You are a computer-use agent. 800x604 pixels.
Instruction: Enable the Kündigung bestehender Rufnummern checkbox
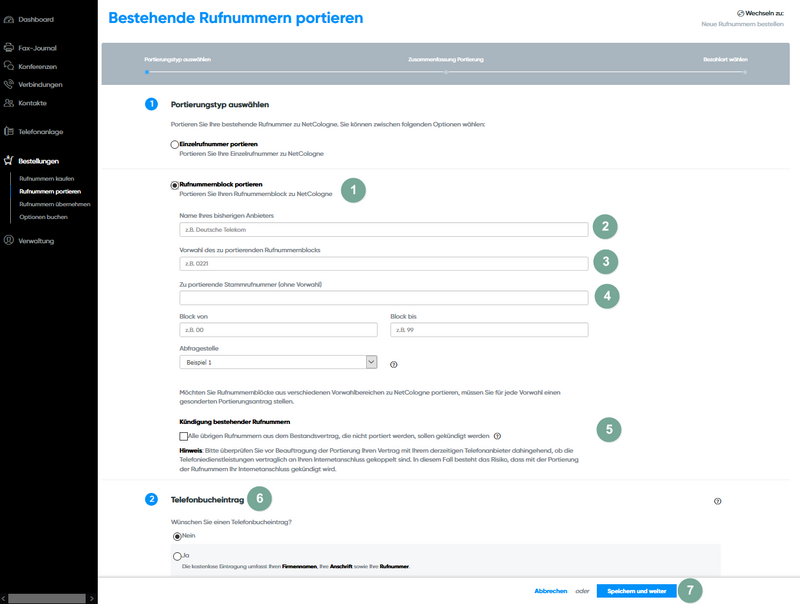point(183,436)
